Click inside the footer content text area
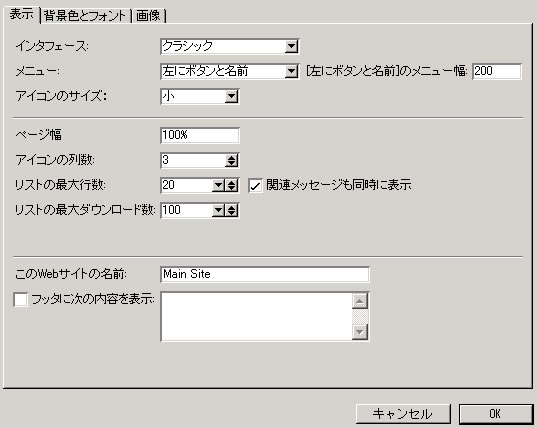 click(x=257, y=317)
